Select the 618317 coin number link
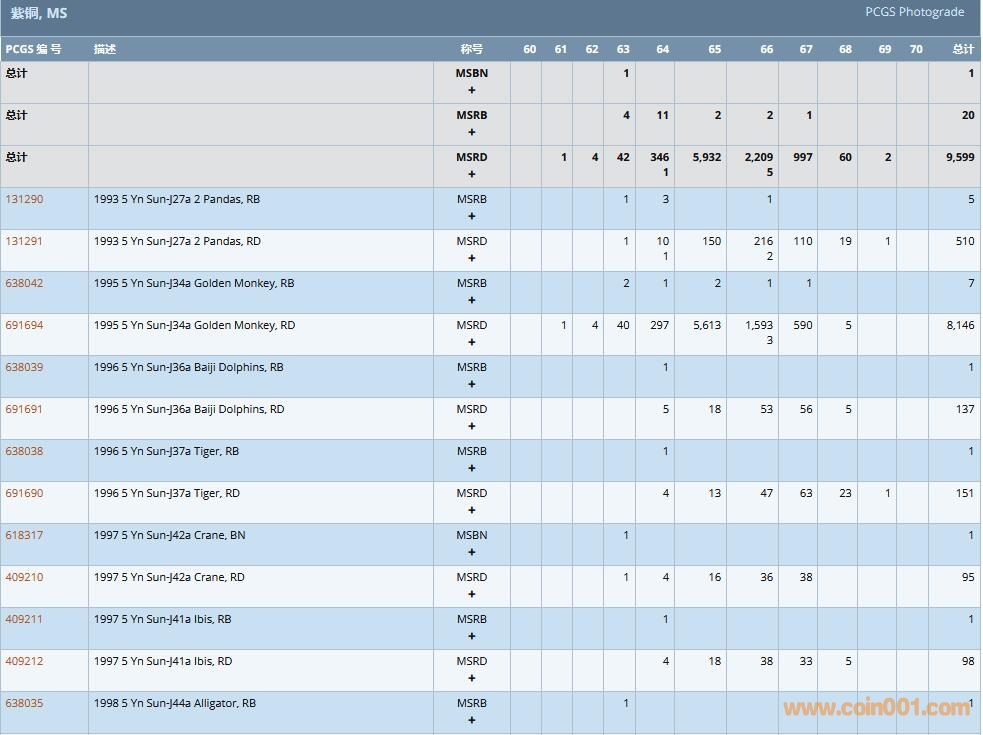This screenshot has width=983, height=735. [24, 535]
